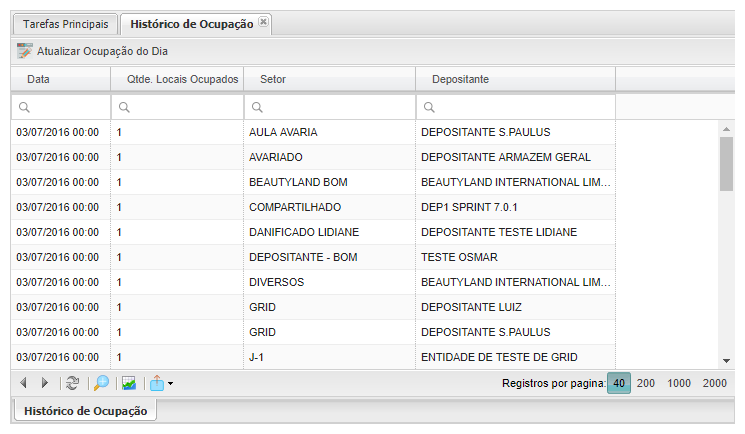745x434 pixels.
Task: Switch to Tarefas Principais tab
Action: [x=65, y=23]
